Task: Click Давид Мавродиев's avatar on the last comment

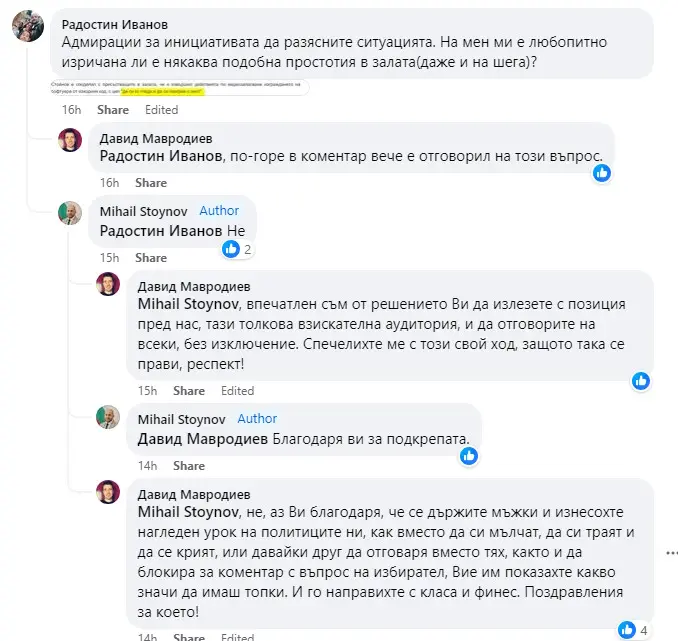Action: [x=107, y=492]
